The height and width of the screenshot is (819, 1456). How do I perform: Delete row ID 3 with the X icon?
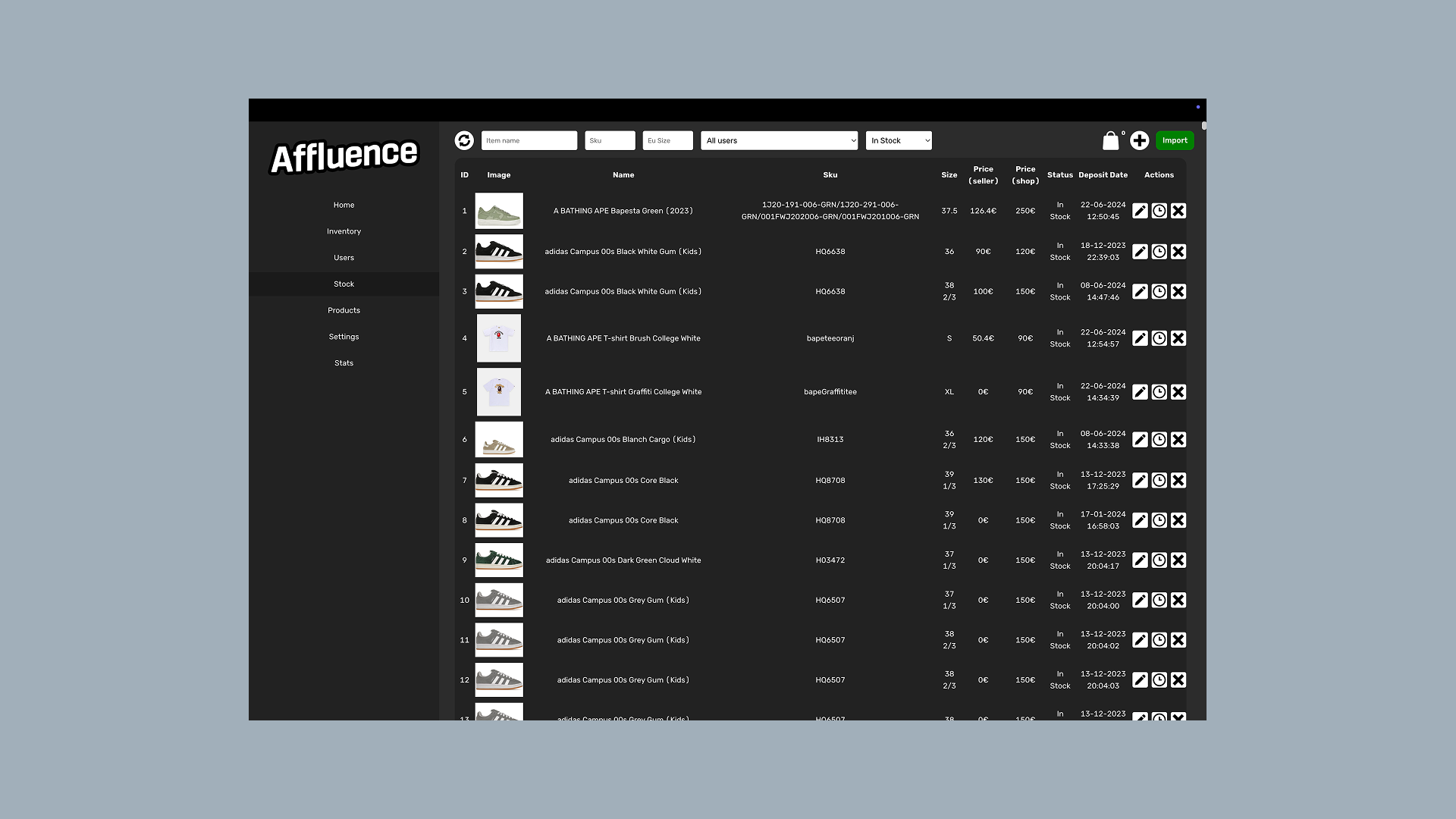pos(1178,292)
